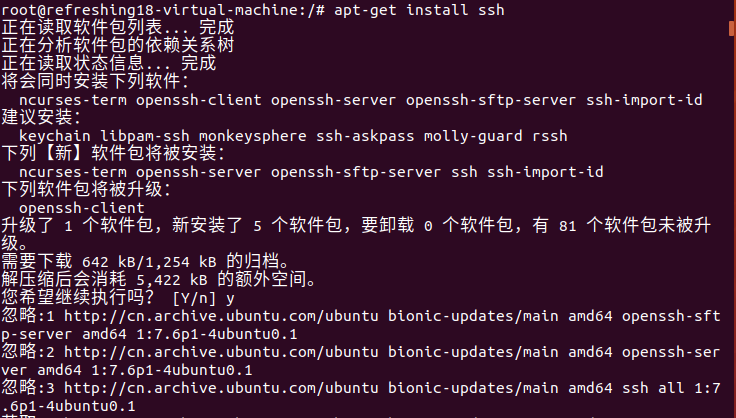This screenshot has width=736, height=418.
Task: Select the 'libpam-ssh' suggested package
Action: 145,136
